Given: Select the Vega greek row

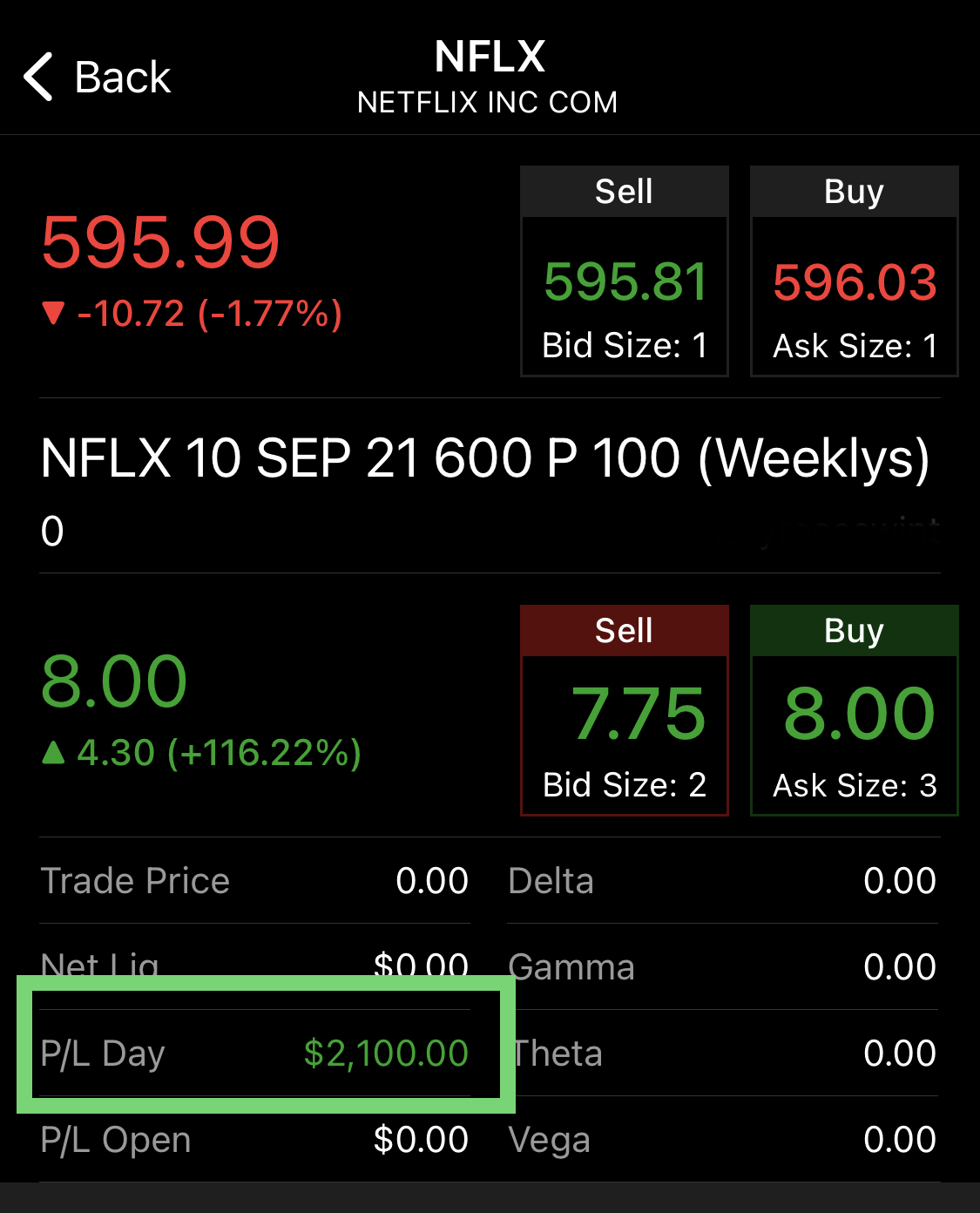Looking at the screenshot, I should click(722, 1140).
